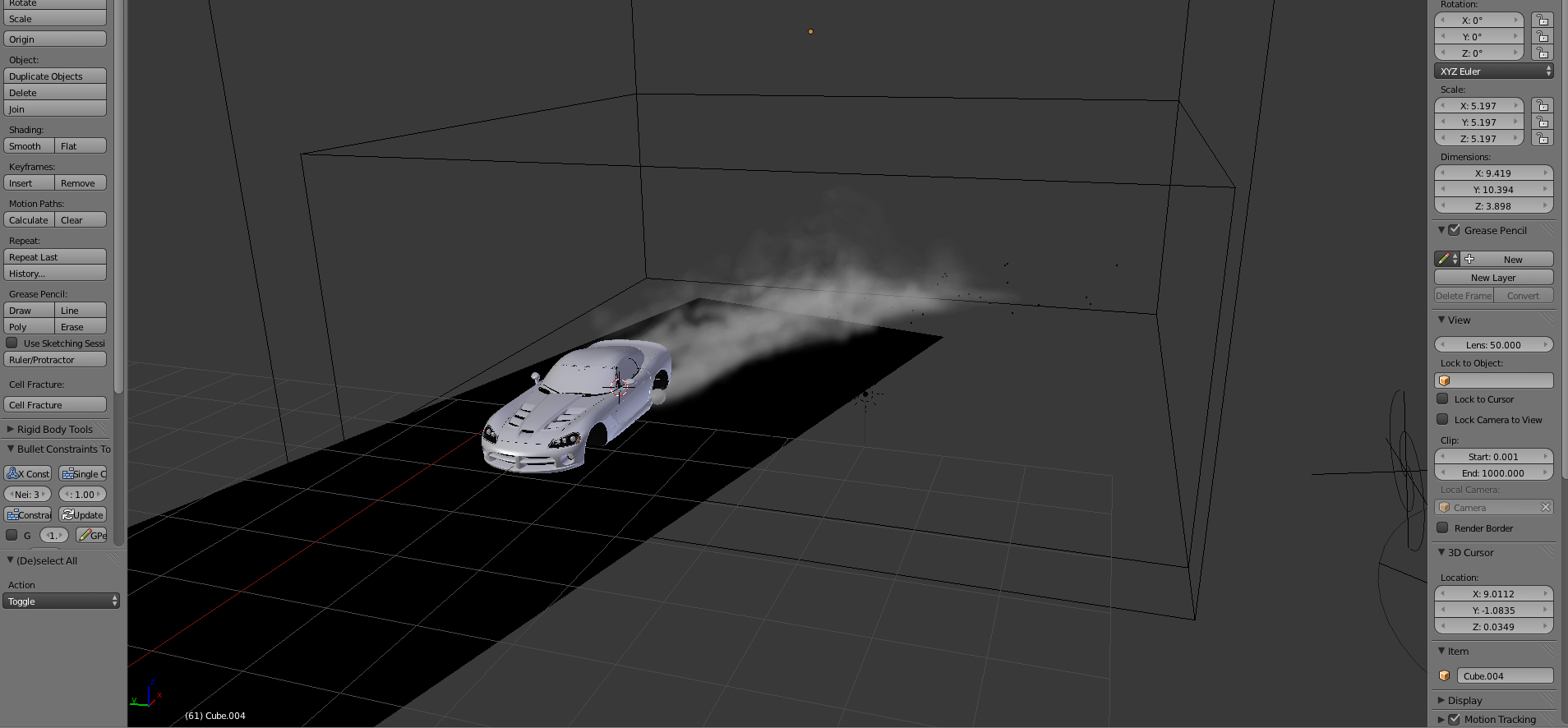Open the Action Toggle dropdown
1568x728 pixels.
[x=61, y=601]
